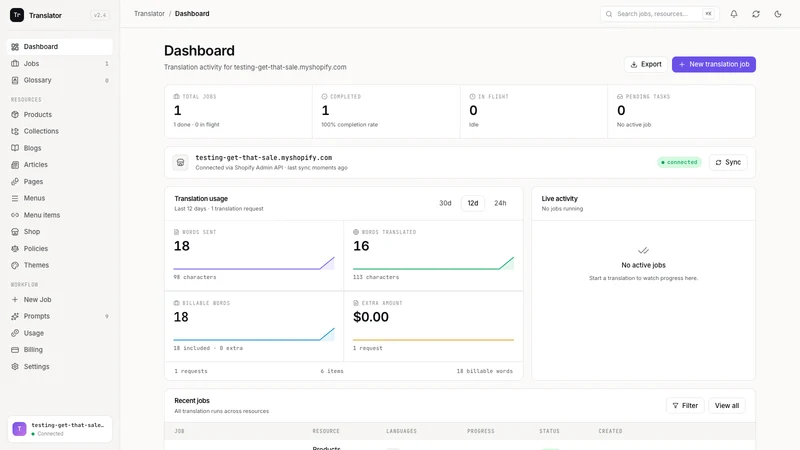
Task: Open the store account card at bottom left
Action: pyautogui.click(x=60, y=429)
